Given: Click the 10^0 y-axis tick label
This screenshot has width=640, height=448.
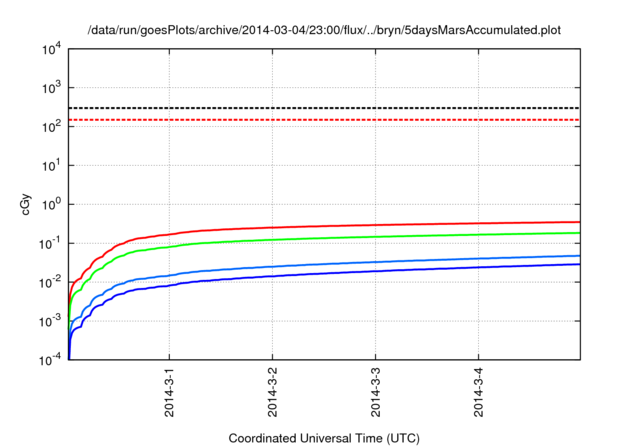Looking at the screenshot, I should tap(51, 204).
